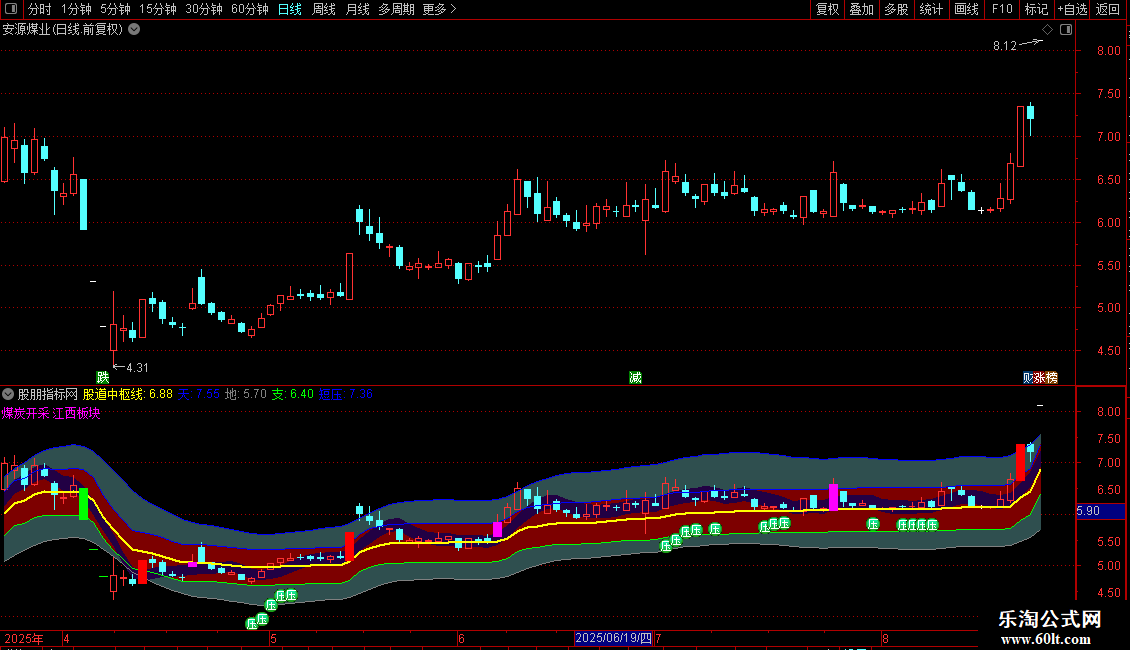Click the 煤炭开采 sector label
Viewport: 1130px width, 650px height.
pyautogui.click(x=25, y=414)
